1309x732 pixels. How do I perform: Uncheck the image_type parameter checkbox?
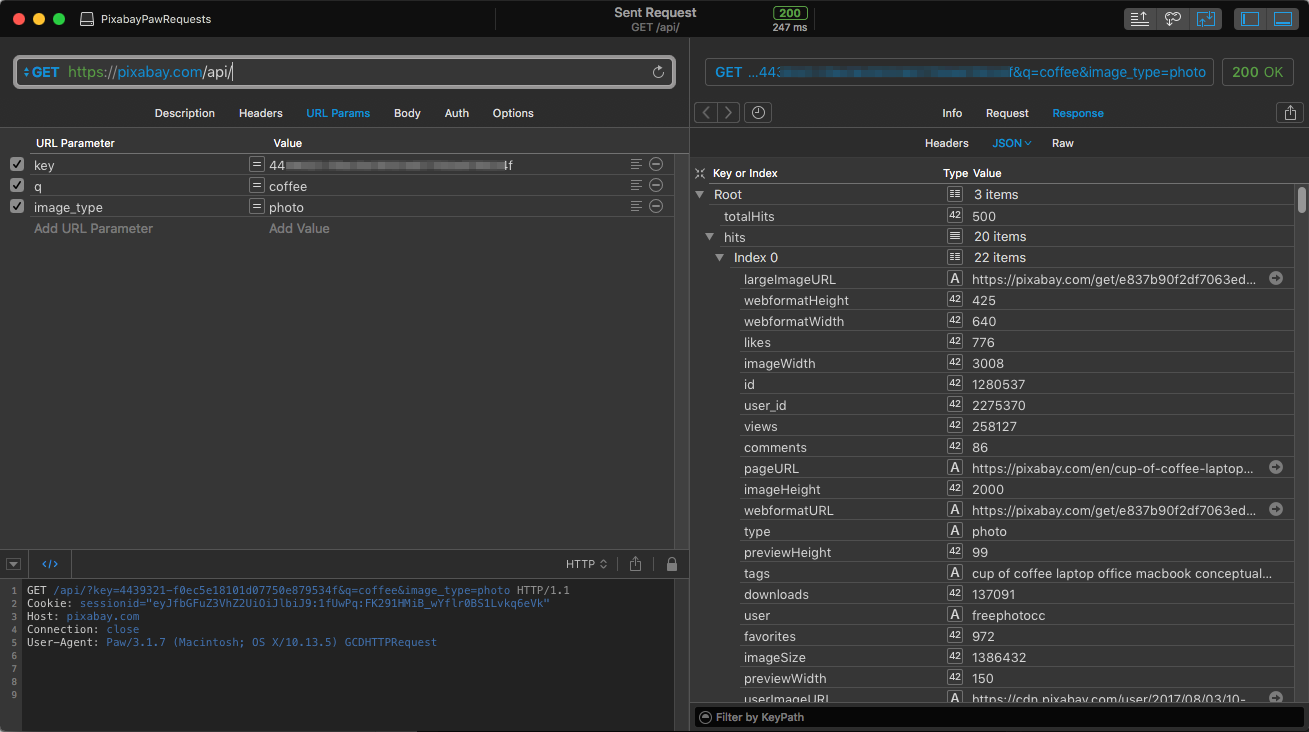[x=16, y=206]
